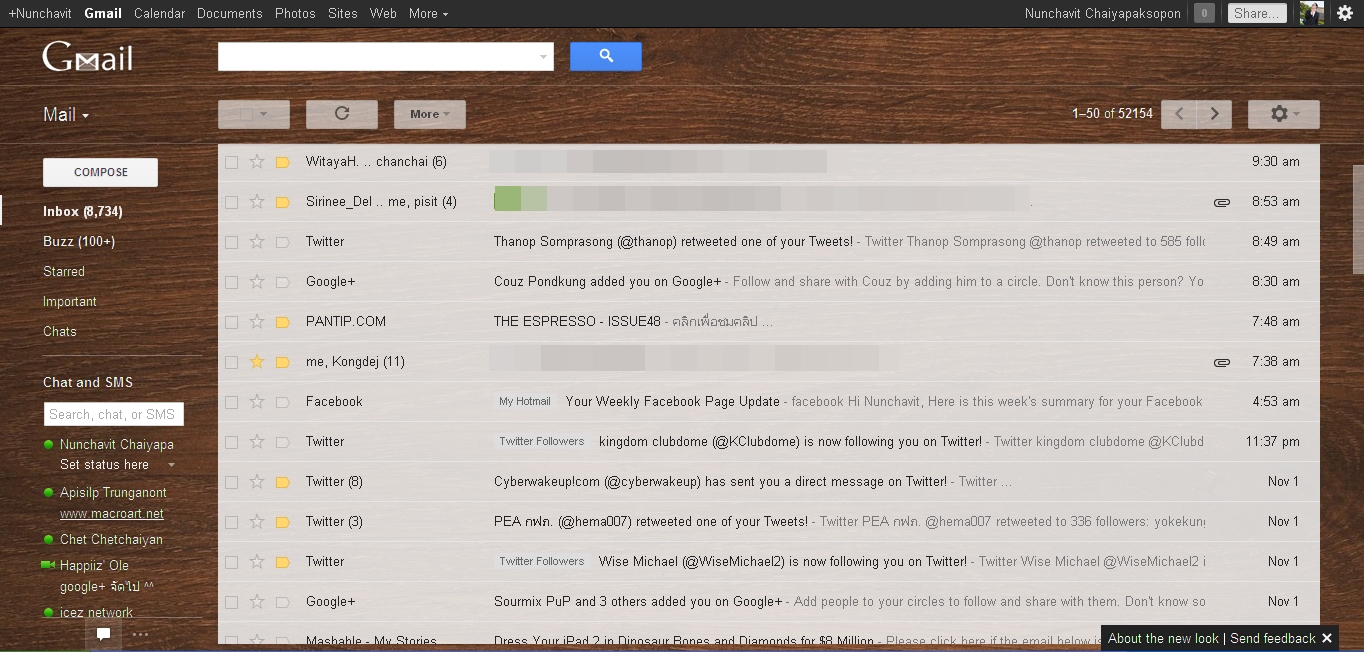Select the me, Kongdej conversation checkbox

(x=231, y=362)
